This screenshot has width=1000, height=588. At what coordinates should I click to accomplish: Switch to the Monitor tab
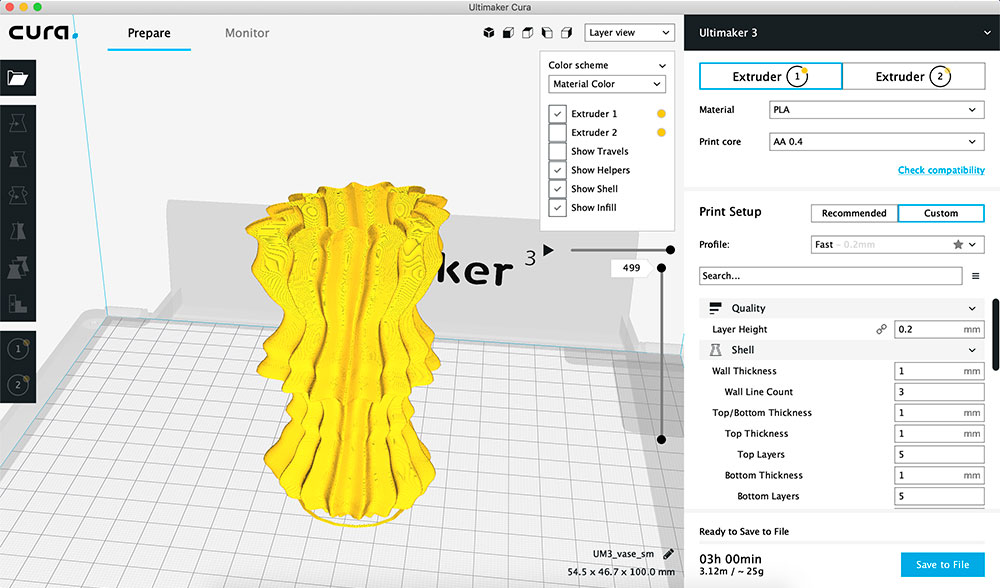tap(247, 33)
